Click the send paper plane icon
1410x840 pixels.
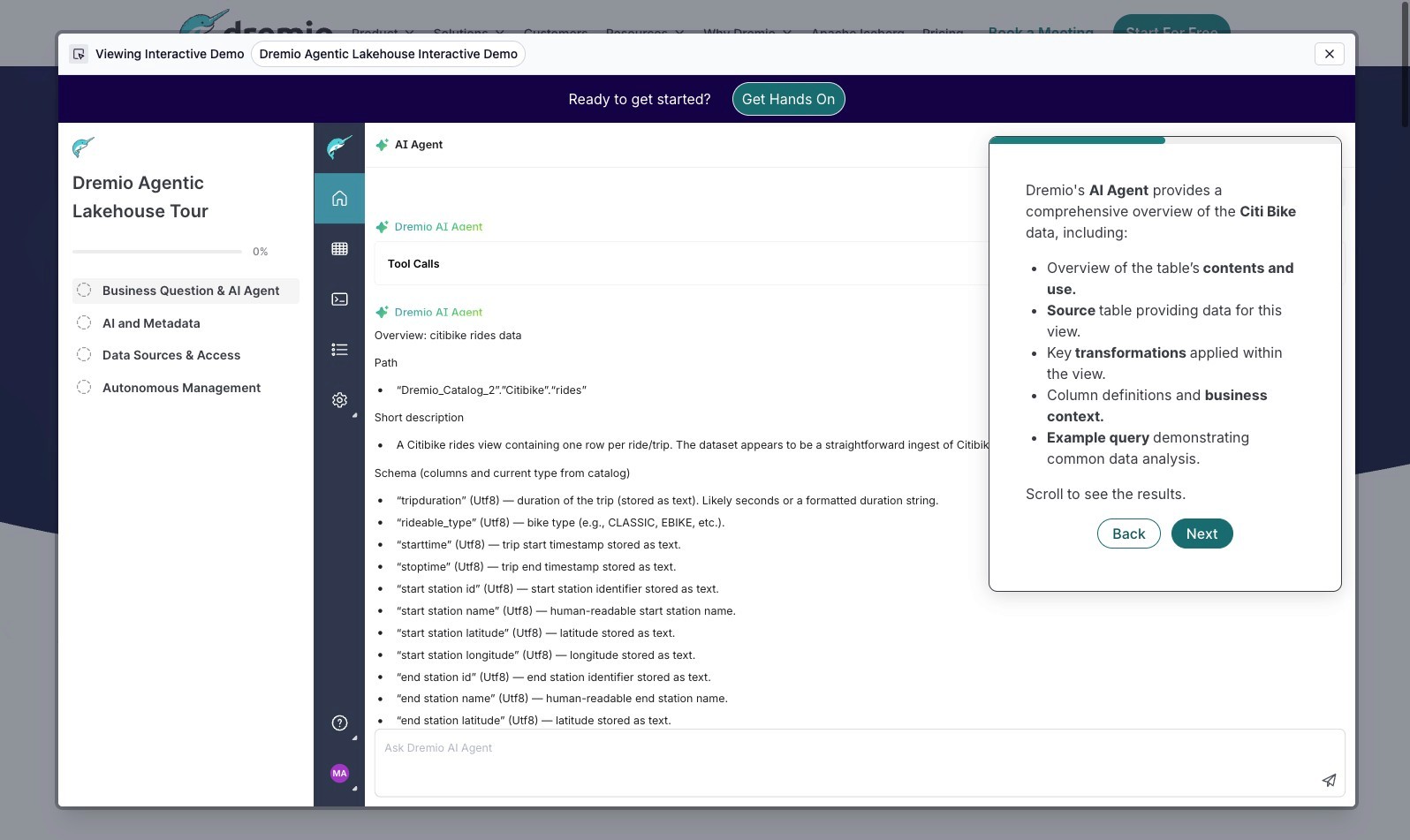1329,780
